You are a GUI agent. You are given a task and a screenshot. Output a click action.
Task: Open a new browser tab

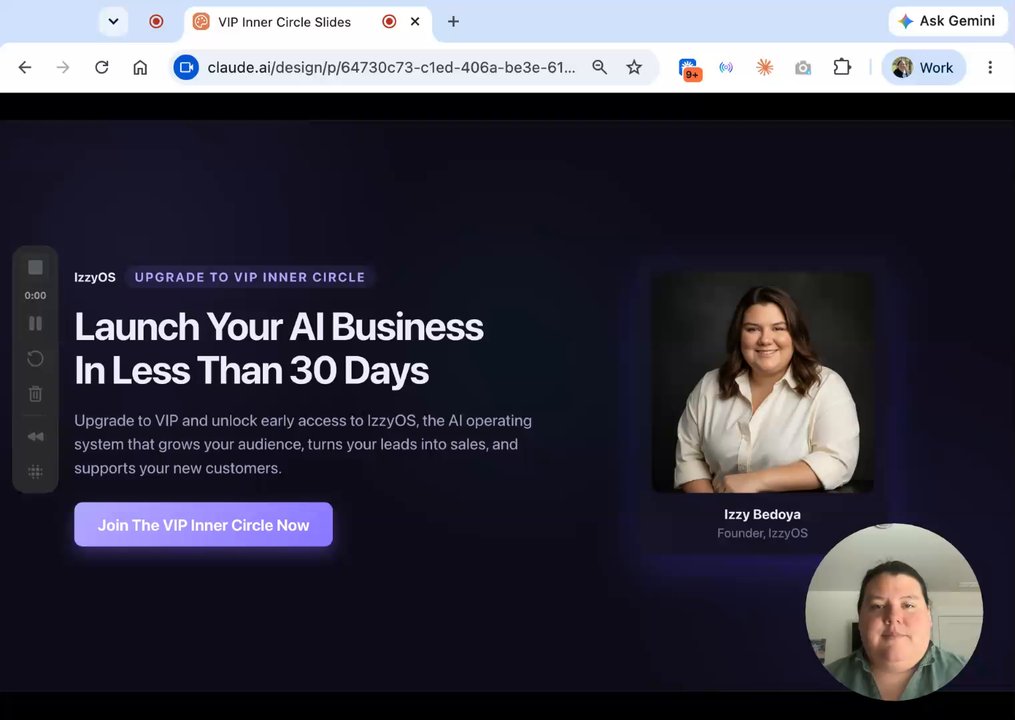click(x=453, y=21)
